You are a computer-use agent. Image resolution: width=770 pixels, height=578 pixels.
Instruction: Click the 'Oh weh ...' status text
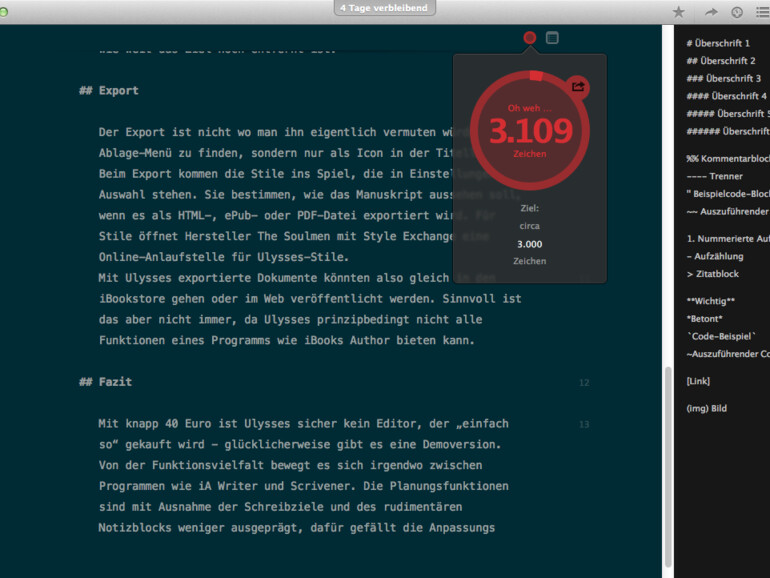point(529,108)
